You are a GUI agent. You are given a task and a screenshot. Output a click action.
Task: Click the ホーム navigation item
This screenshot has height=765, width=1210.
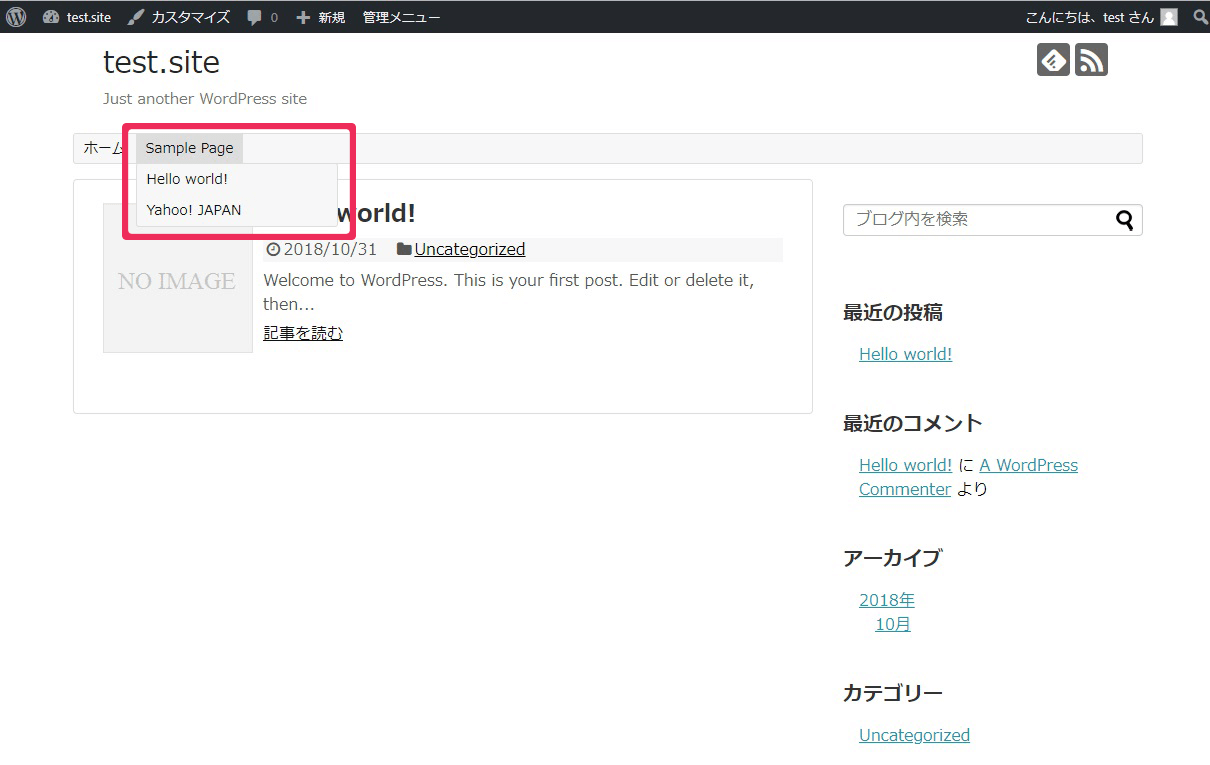101,148
